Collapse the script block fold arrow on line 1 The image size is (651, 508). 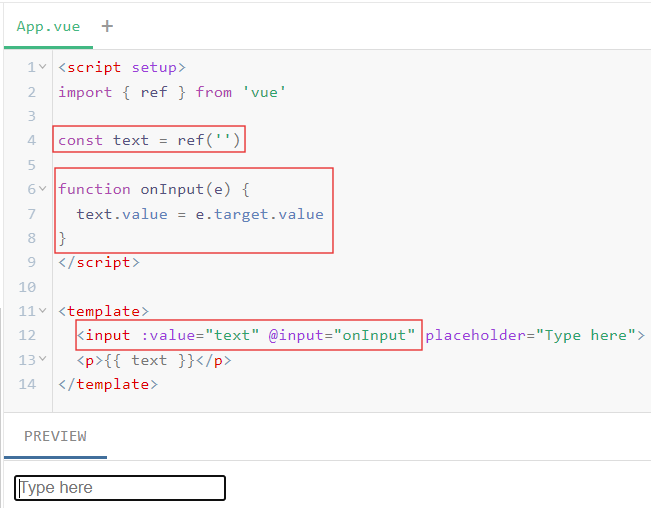point(42,66)
